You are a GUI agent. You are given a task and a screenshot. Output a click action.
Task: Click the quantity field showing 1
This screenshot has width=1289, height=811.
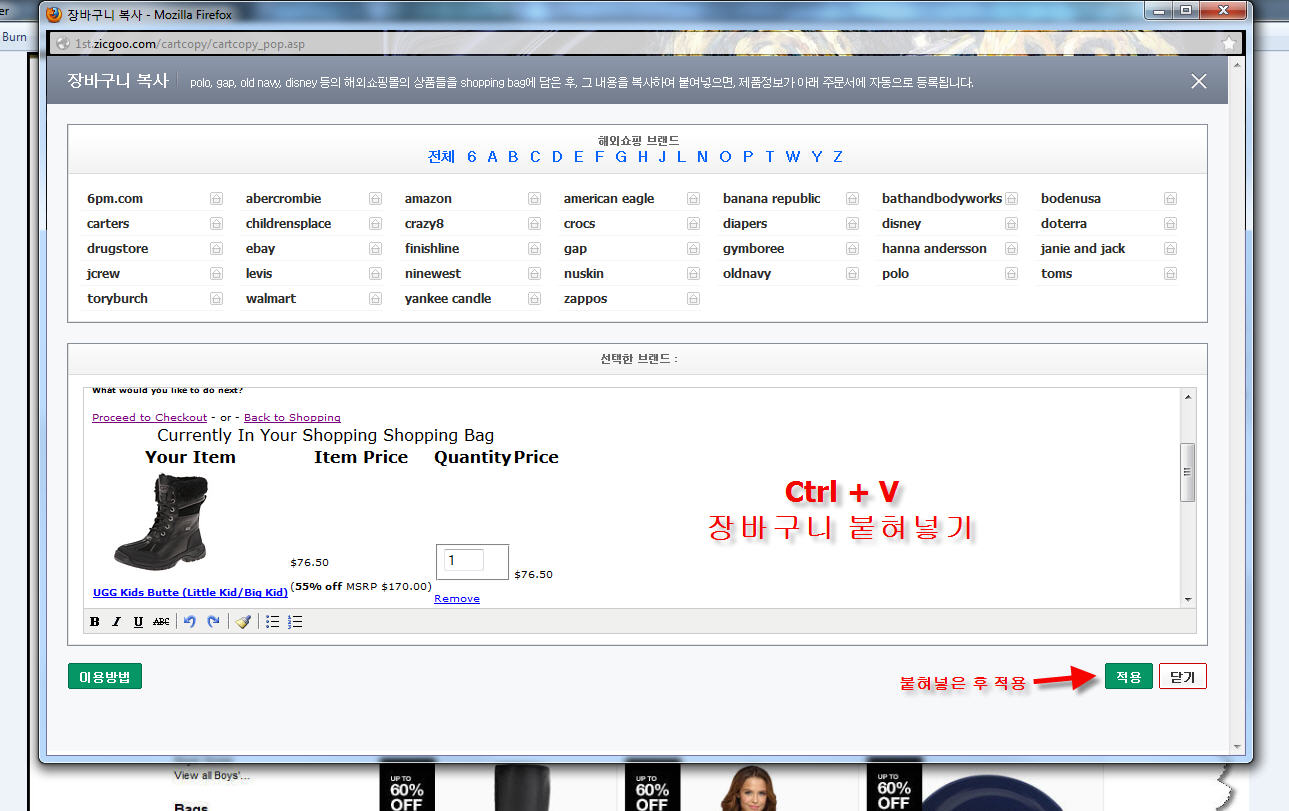(464, 560)
